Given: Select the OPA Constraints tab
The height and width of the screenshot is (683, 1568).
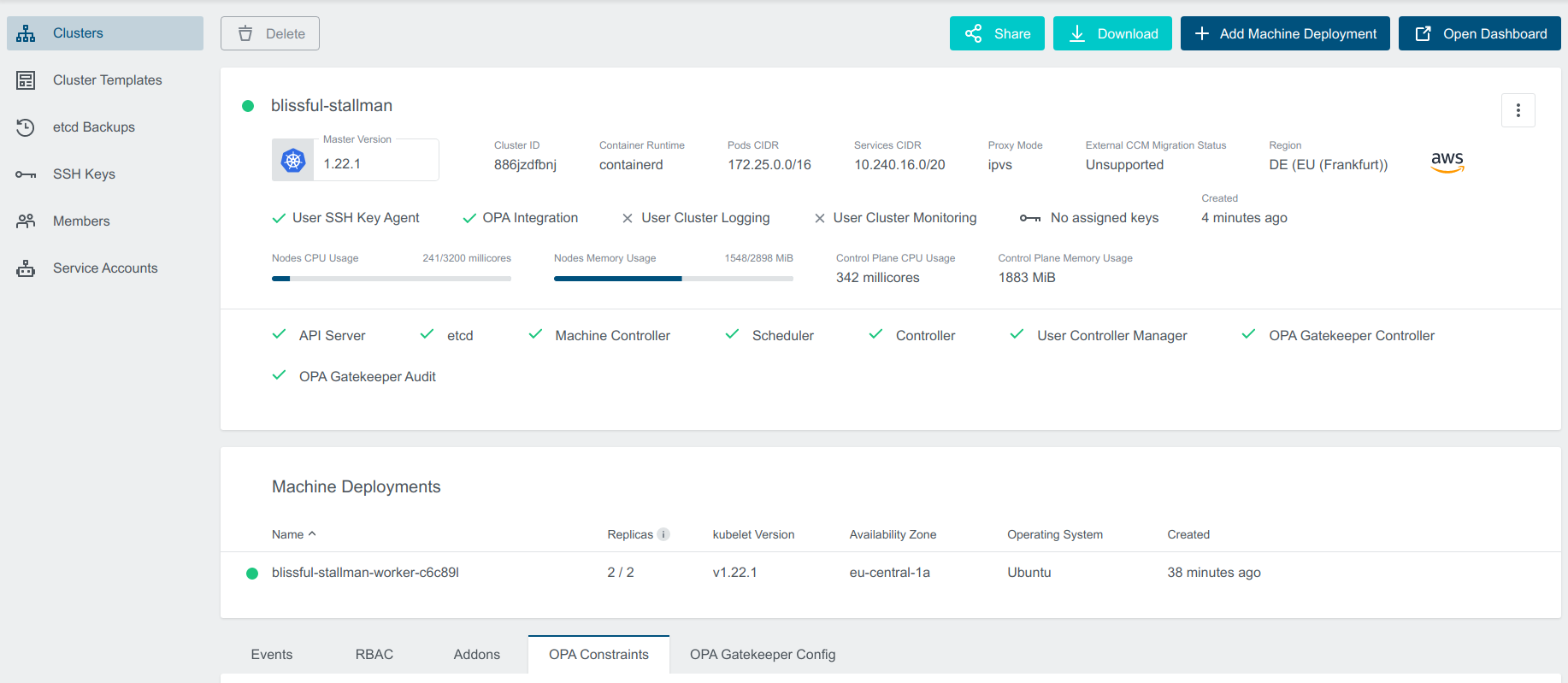Looking at the screenshot, I should click(598, 655).
